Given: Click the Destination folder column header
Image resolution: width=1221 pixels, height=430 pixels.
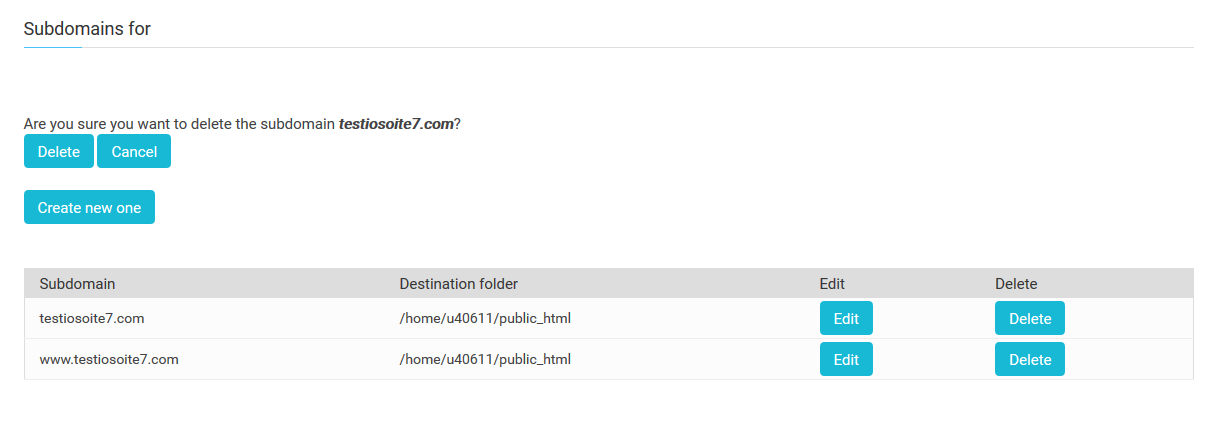Looking at the screenshot, I should [x=458, y=284].
